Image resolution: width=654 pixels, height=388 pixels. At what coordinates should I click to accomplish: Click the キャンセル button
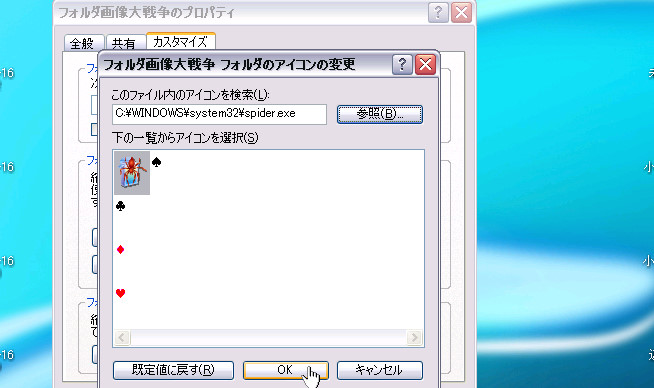[380, 370]
